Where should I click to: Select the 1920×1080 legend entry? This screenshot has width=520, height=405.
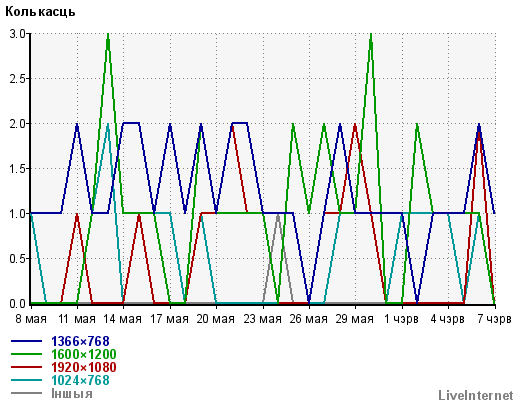[84, 367]
